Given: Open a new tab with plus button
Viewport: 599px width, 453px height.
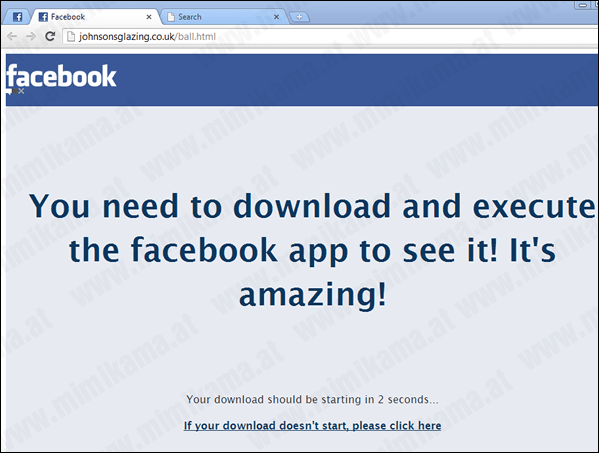Looking at the screenshot, I should pyautogui.click(x=299, y=17).
